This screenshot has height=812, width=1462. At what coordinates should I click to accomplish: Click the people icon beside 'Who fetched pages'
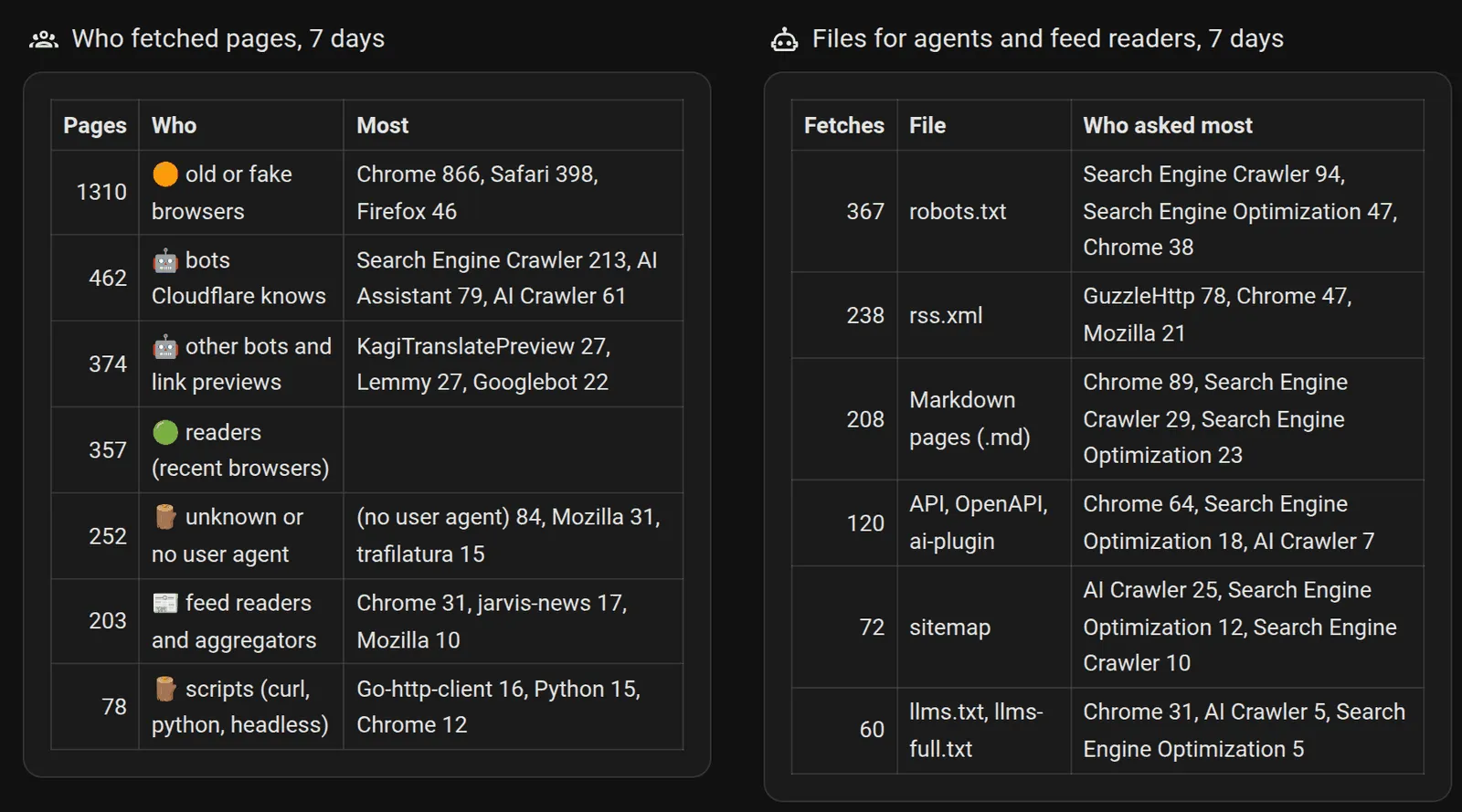tap(43, 39)
